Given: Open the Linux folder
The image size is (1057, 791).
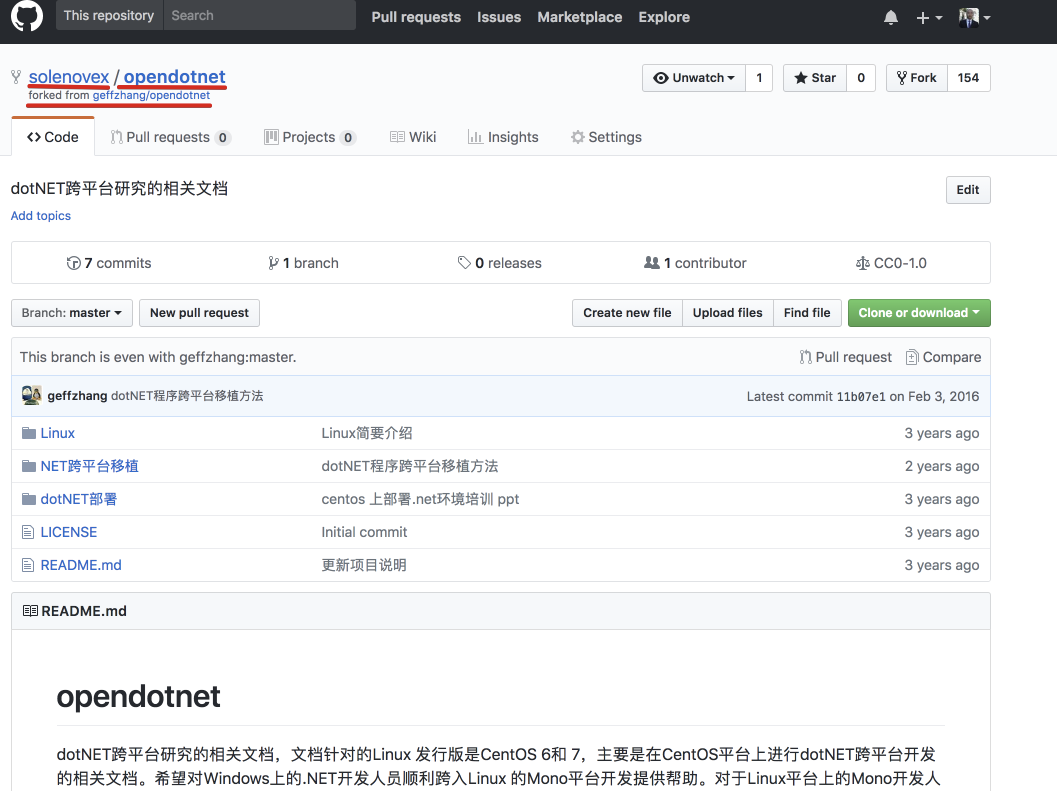Looking at the screenshot, I should [x=57, y=433].
